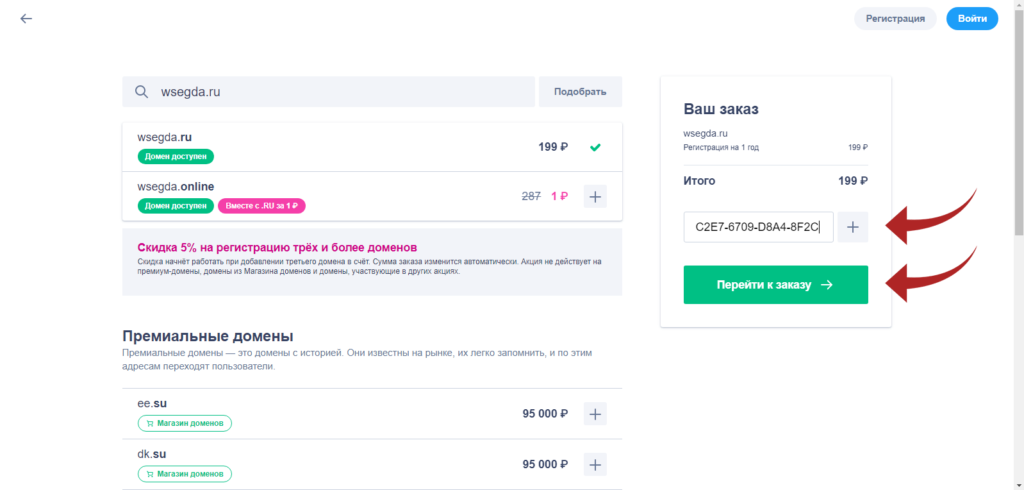
Task: Focus the promo code input field
Action: pyautogui.click(x=759, y=227)
